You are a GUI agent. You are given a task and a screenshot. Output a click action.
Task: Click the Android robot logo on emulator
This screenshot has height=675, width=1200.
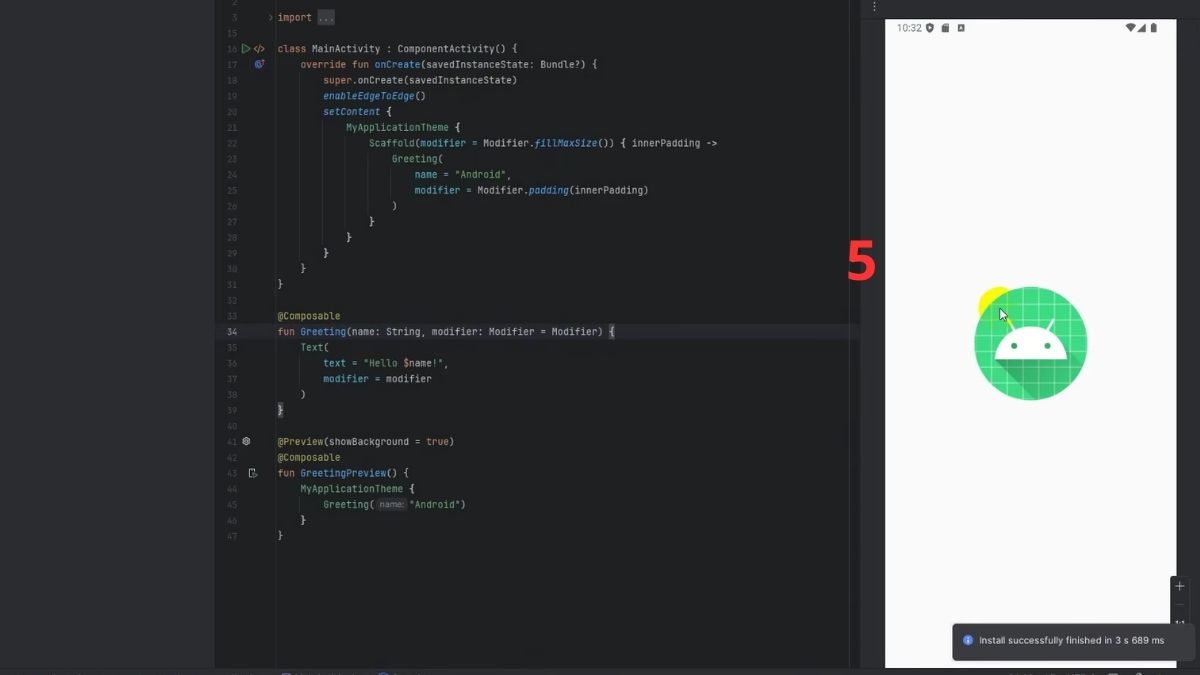(x=1030, y=344)
